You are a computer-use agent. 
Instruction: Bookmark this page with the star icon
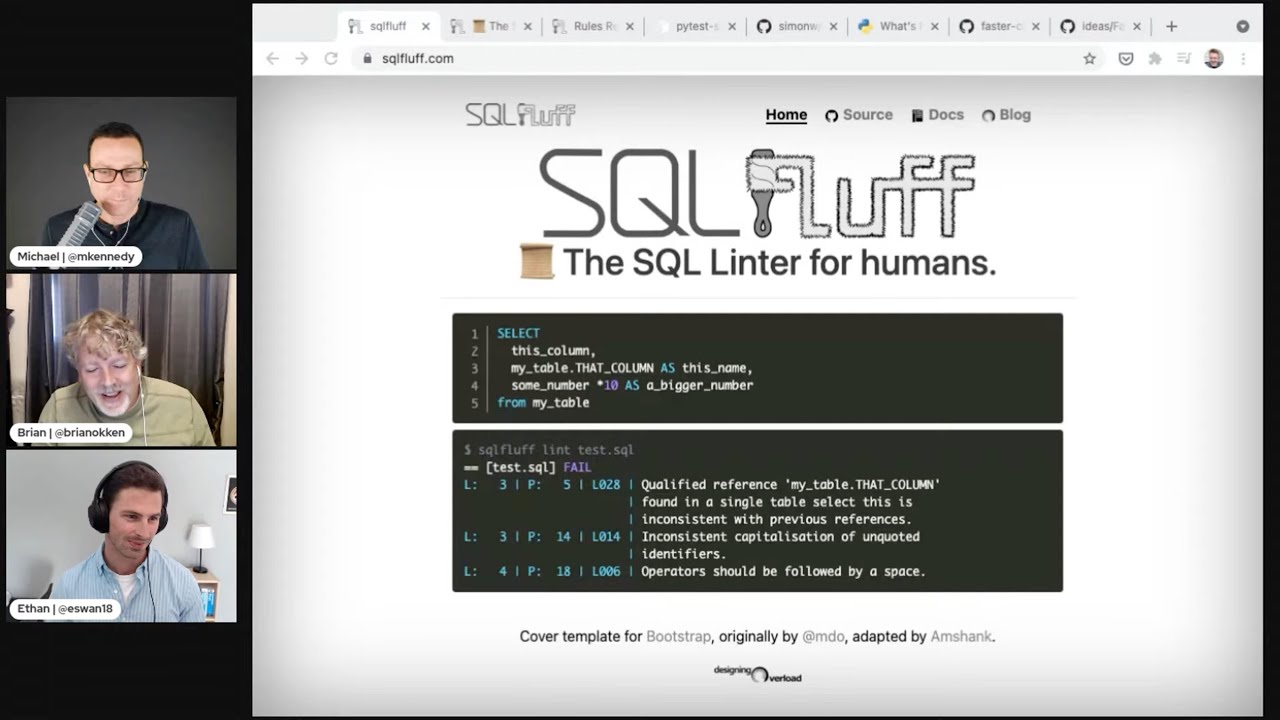pos(1090,58)
